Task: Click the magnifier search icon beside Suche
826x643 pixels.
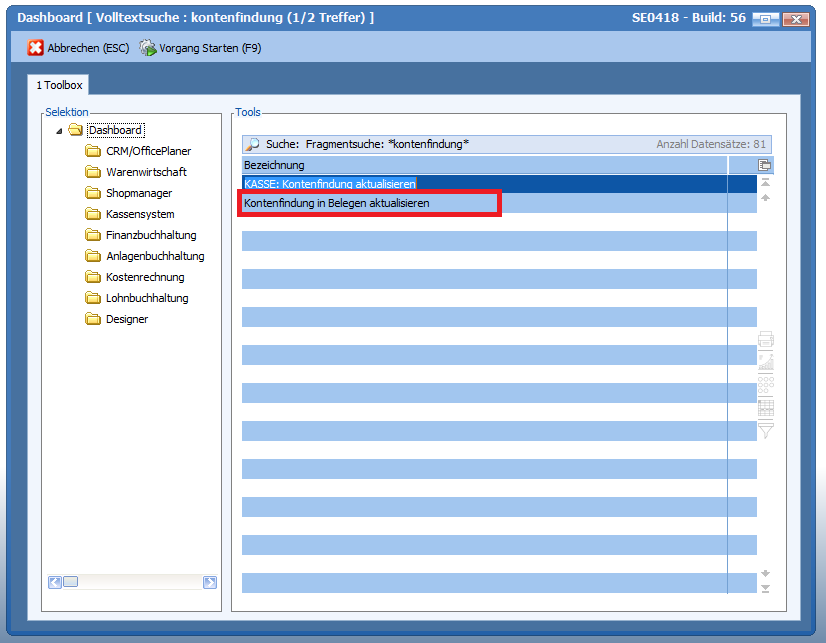Action: [x=253, y=145]
